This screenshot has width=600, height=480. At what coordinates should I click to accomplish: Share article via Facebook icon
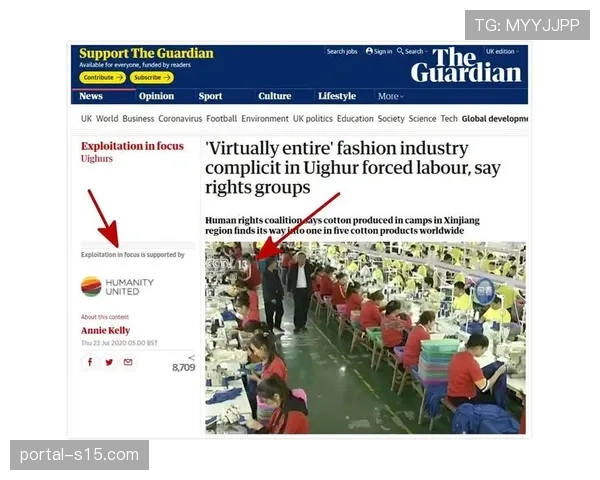tap(90, 362)
